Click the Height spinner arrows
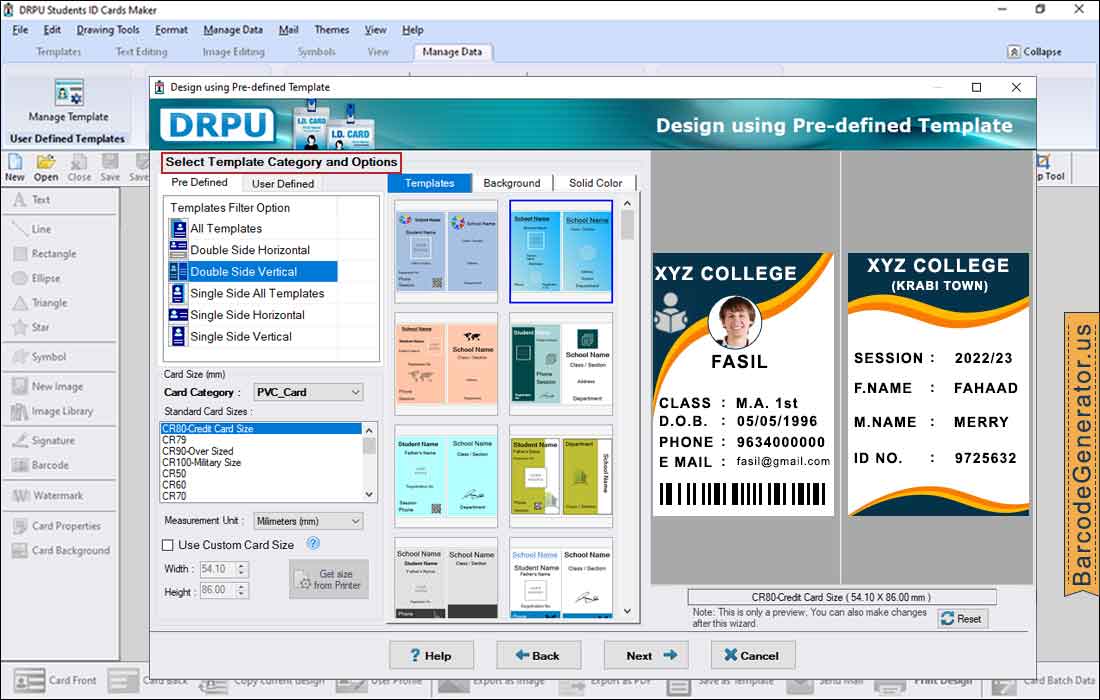 242,591
